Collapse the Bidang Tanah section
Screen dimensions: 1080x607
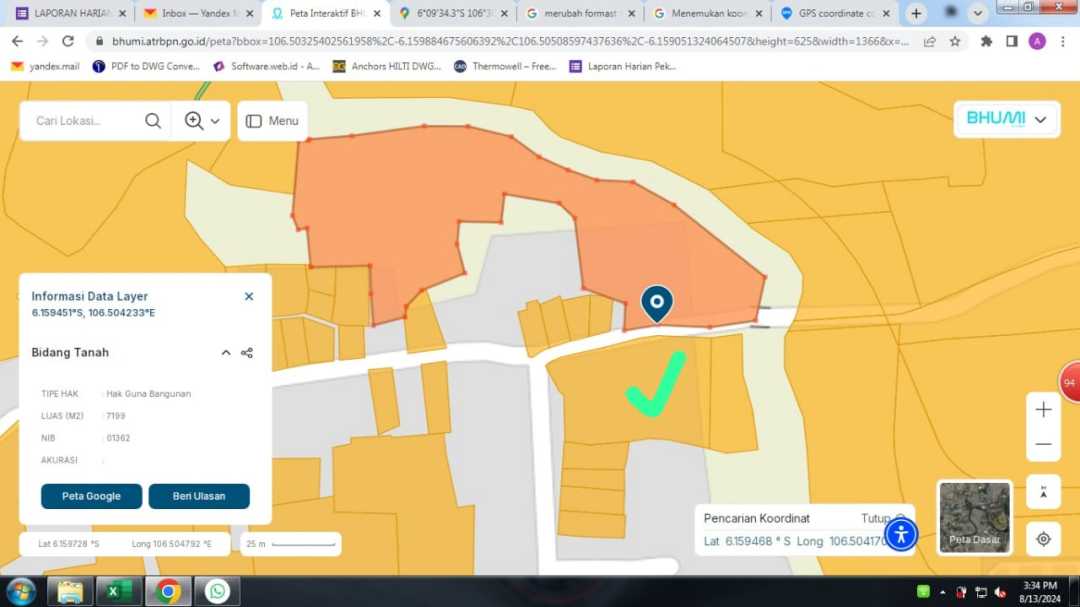click(x=226, y=353)
